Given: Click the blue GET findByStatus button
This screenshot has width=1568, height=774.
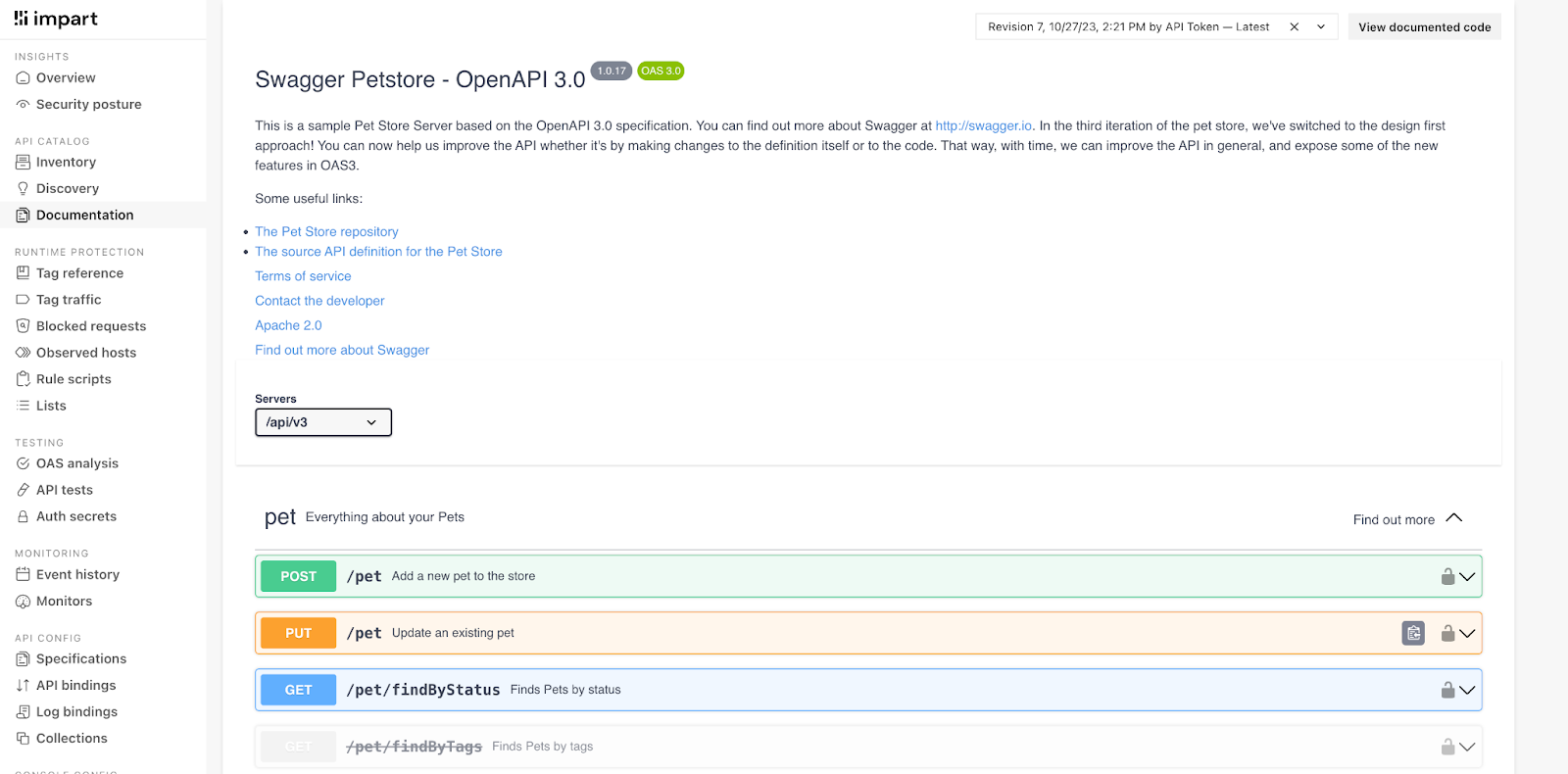Looking at the screenshot, I should 299,690.
